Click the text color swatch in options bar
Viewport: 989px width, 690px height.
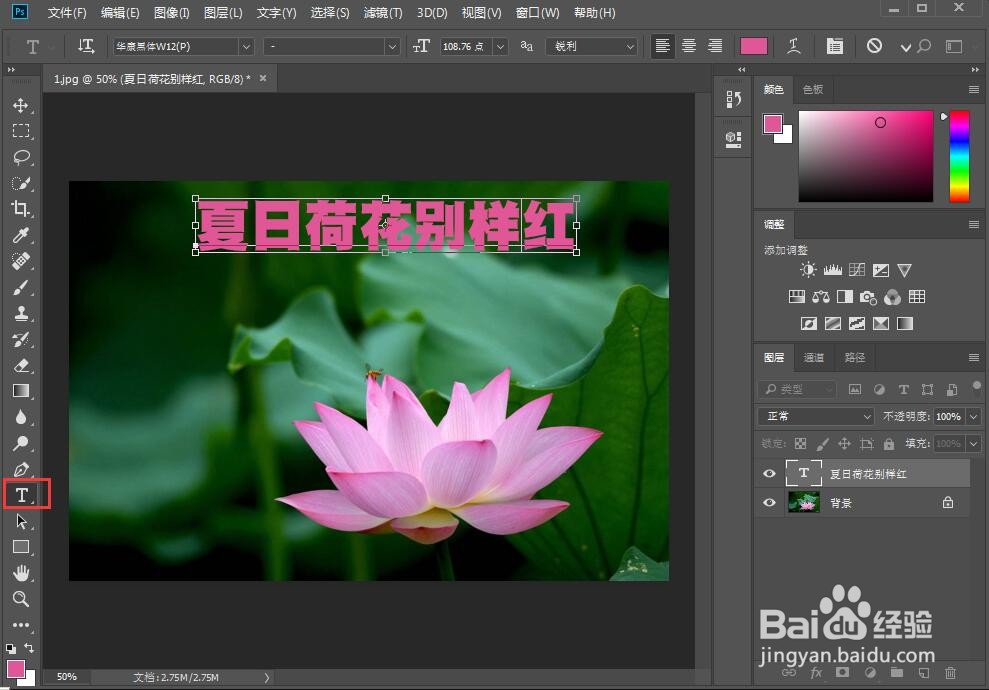(x=754, y=46)
